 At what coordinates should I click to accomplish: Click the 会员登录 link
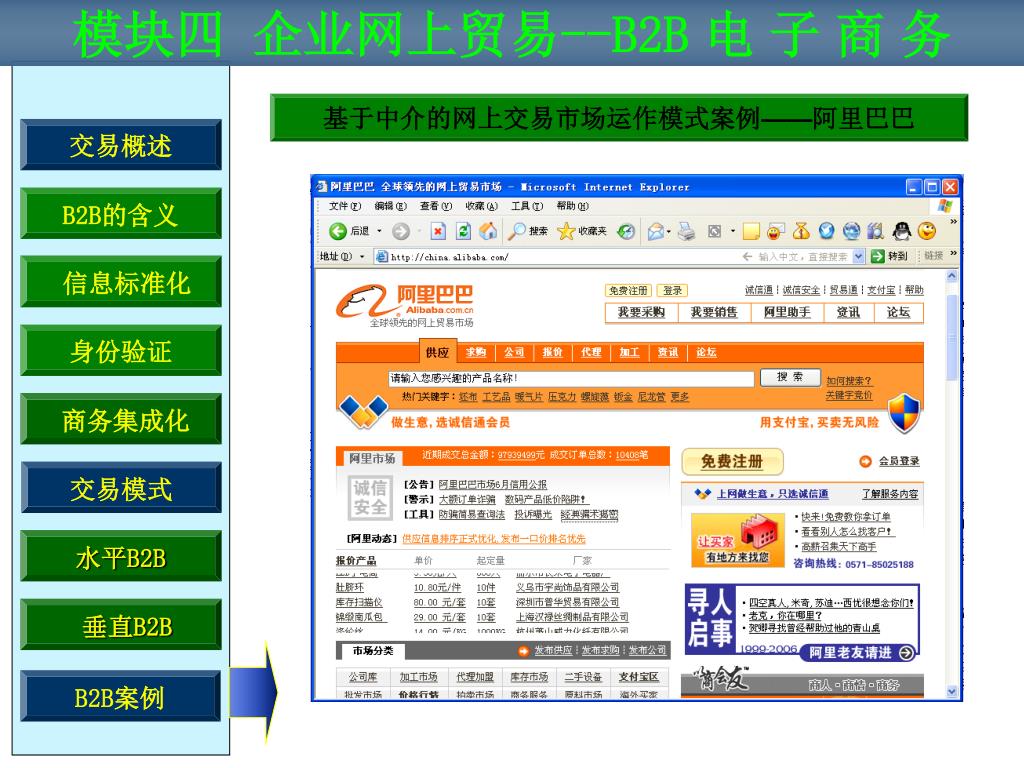tap(899, 461)
